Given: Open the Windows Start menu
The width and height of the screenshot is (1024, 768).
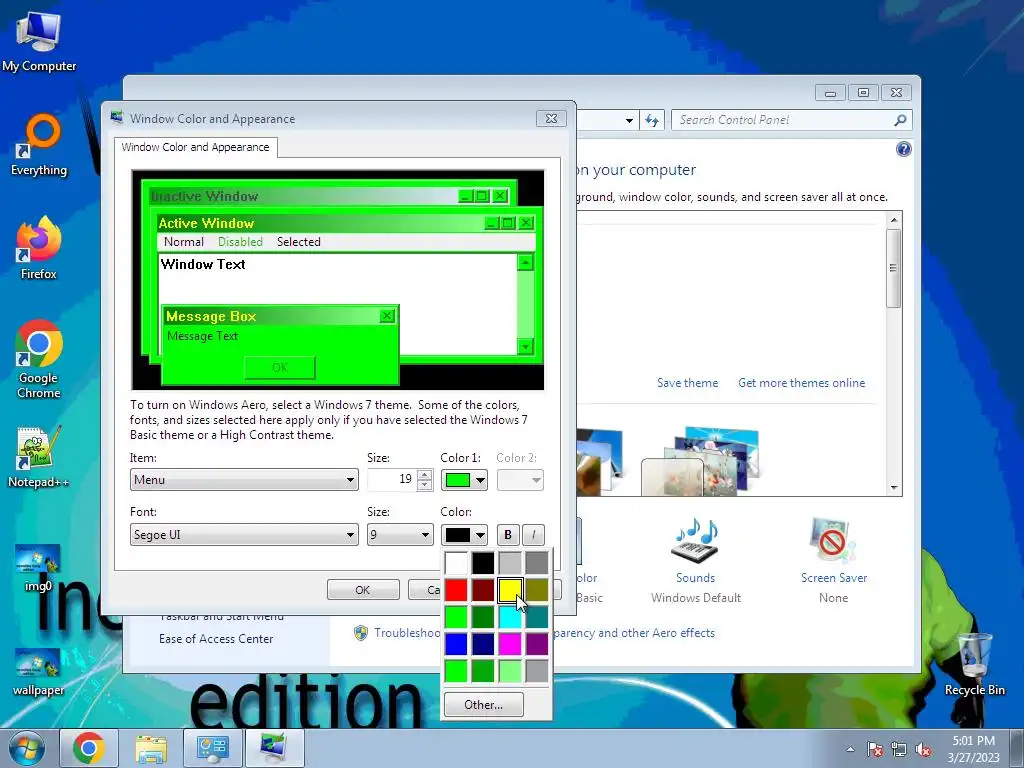Looking at the screenshot, I should 26,748.
